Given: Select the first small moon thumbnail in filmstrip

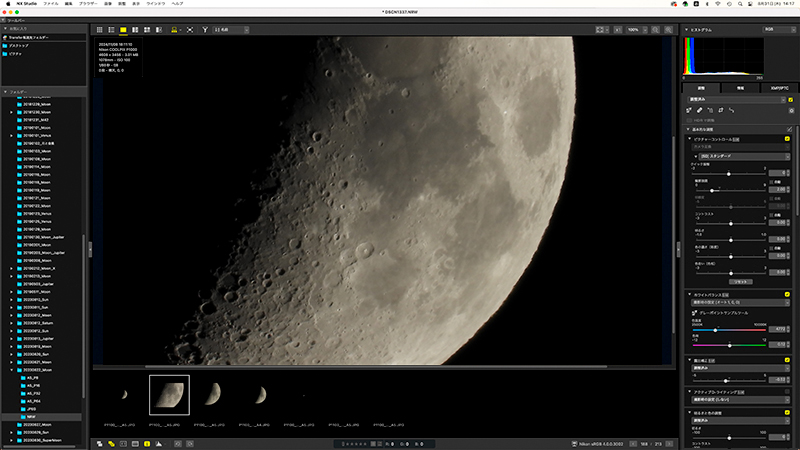Looking at the screenshot, I should coord(124,394).
